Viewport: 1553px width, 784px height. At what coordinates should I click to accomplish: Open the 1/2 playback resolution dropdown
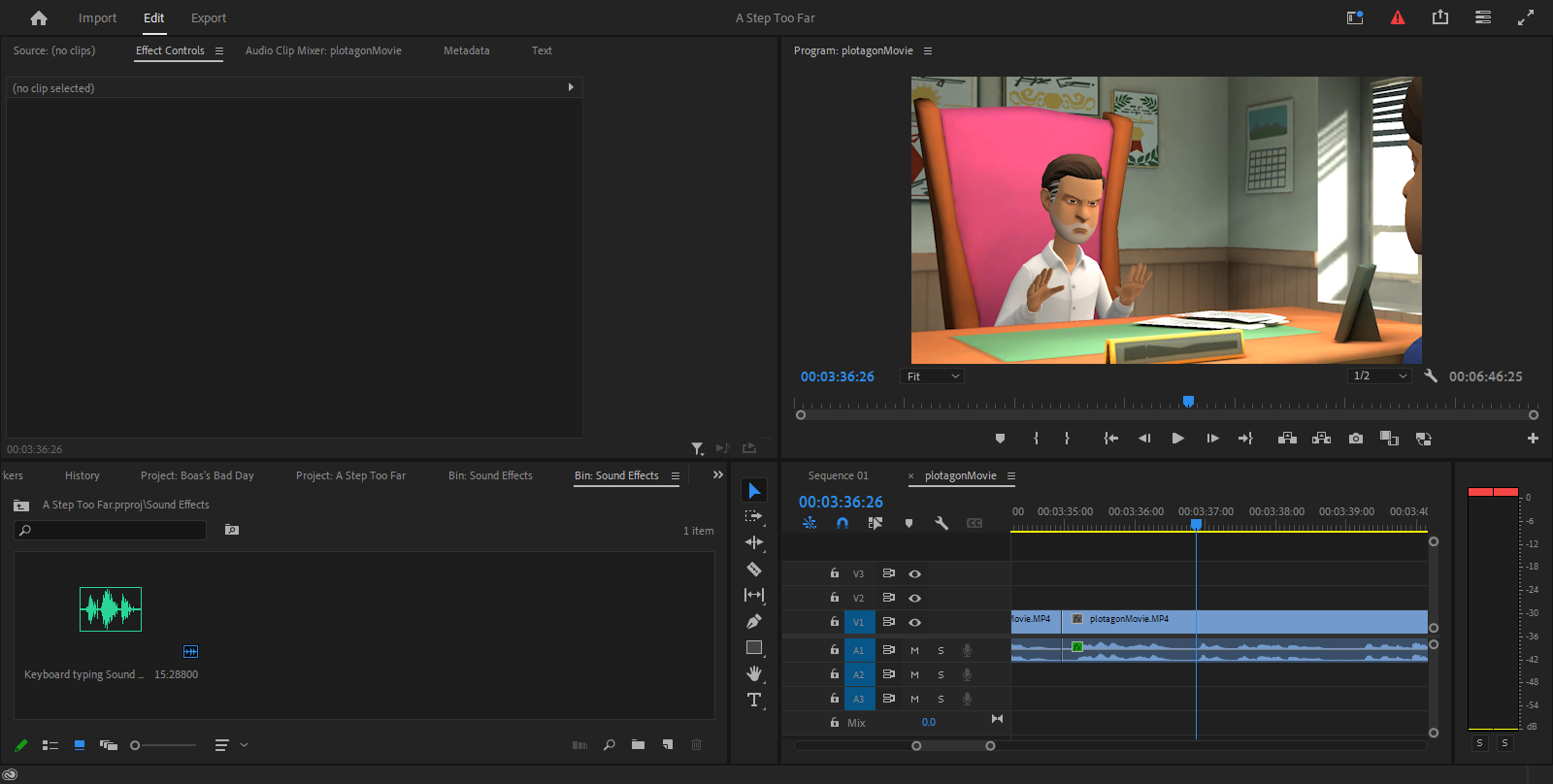1379,376
